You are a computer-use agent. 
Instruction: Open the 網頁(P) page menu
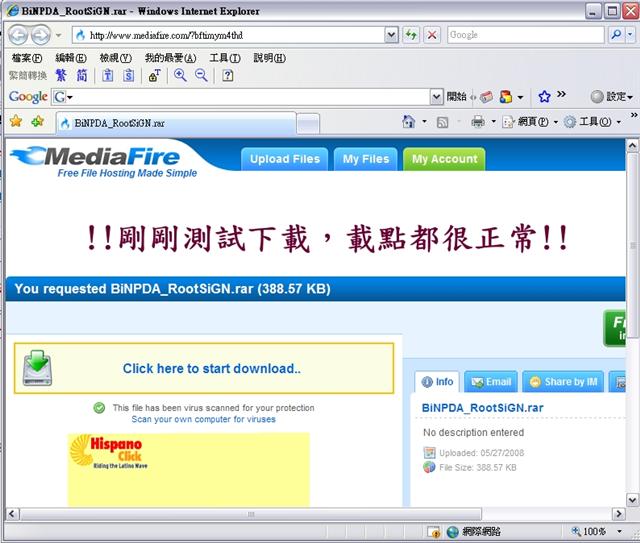(x=530, y=121)
